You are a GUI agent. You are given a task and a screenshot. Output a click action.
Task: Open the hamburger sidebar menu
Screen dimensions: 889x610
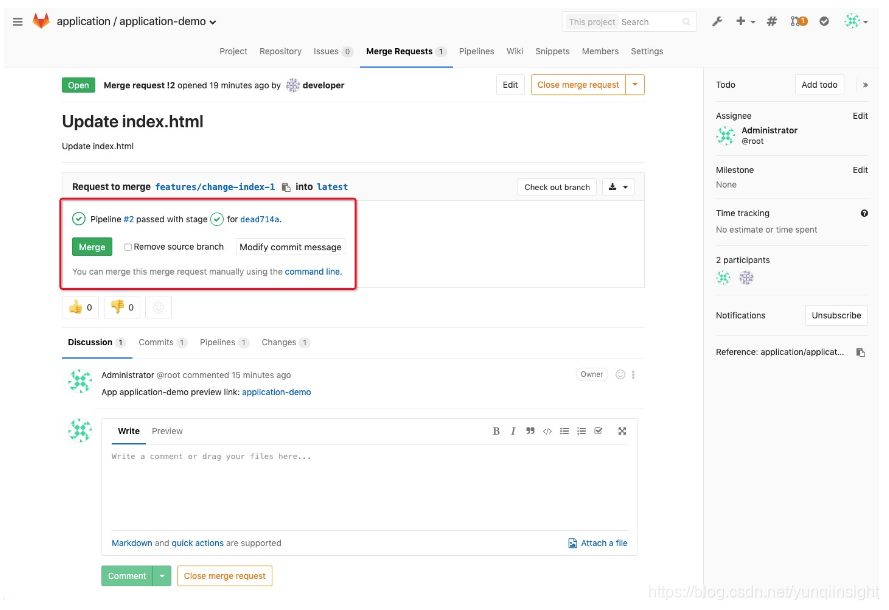18,22
